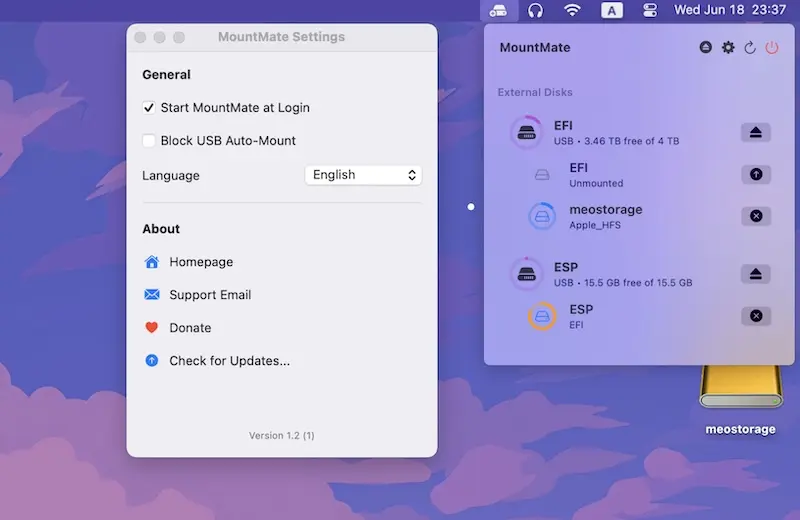Click the 'Unmounted' status text
Screen dimensions: 800x520
596,184
